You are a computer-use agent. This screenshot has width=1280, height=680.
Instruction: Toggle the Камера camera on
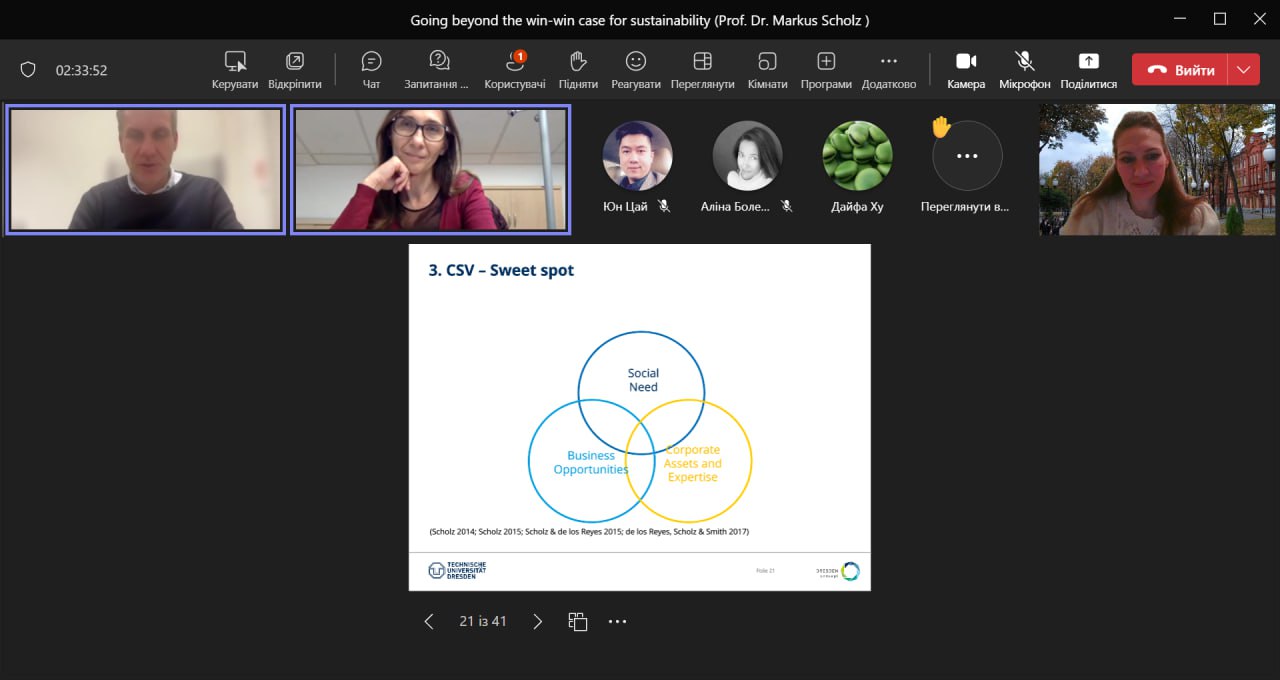click(x=966, y=69)
